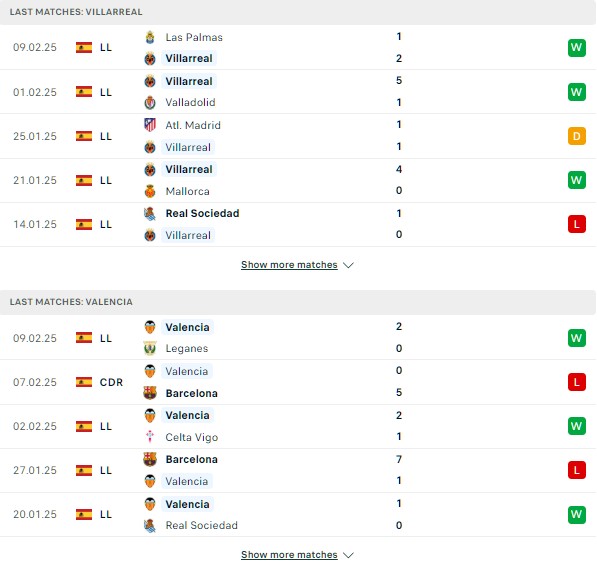This screenshot has height=575, width=597.
Task: Select the Last Matches: Villarreal header
Action: pos(298,12)
